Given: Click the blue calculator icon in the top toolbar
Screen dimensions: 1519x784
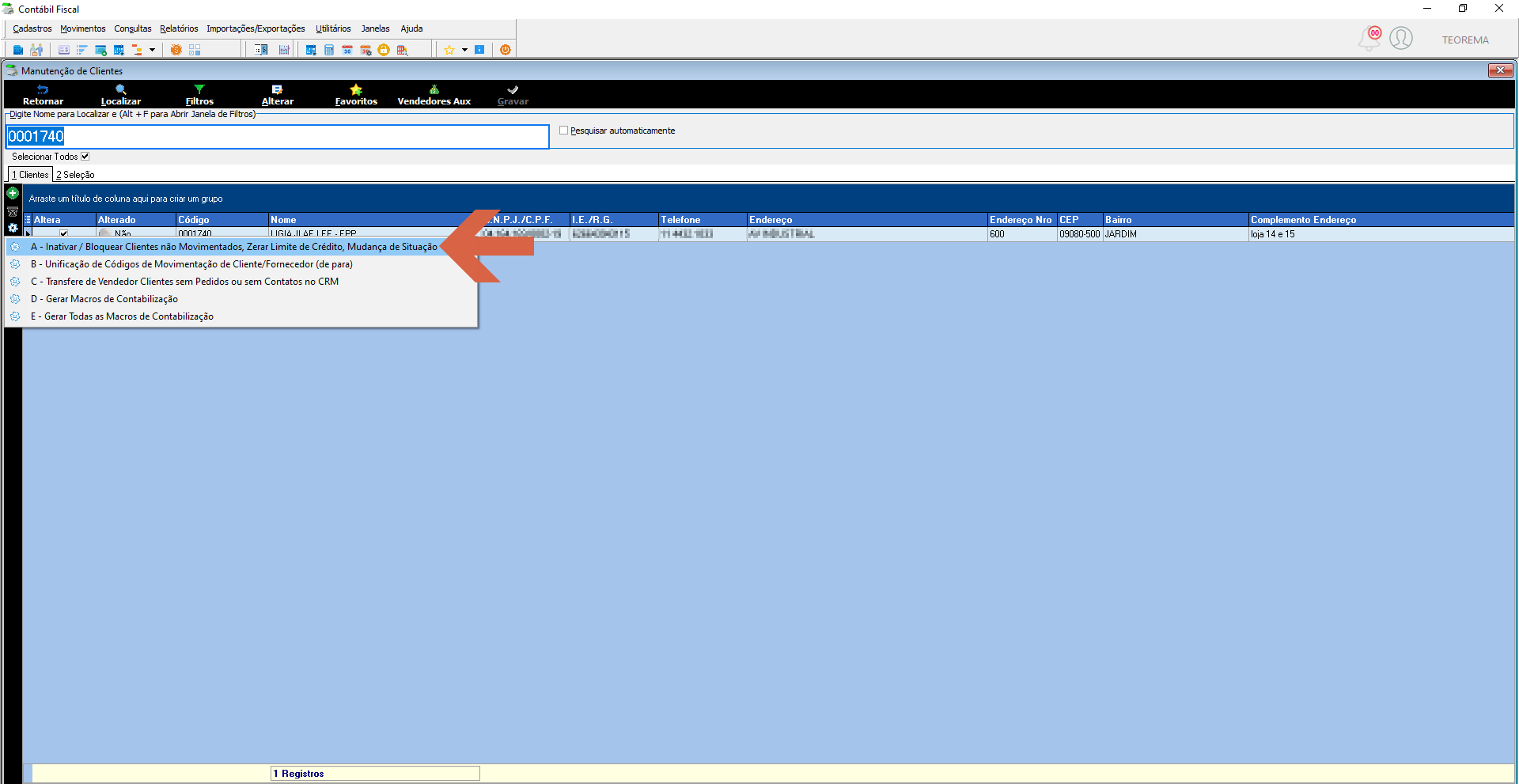Looking at the screenshot, I should tap(329, 50).
